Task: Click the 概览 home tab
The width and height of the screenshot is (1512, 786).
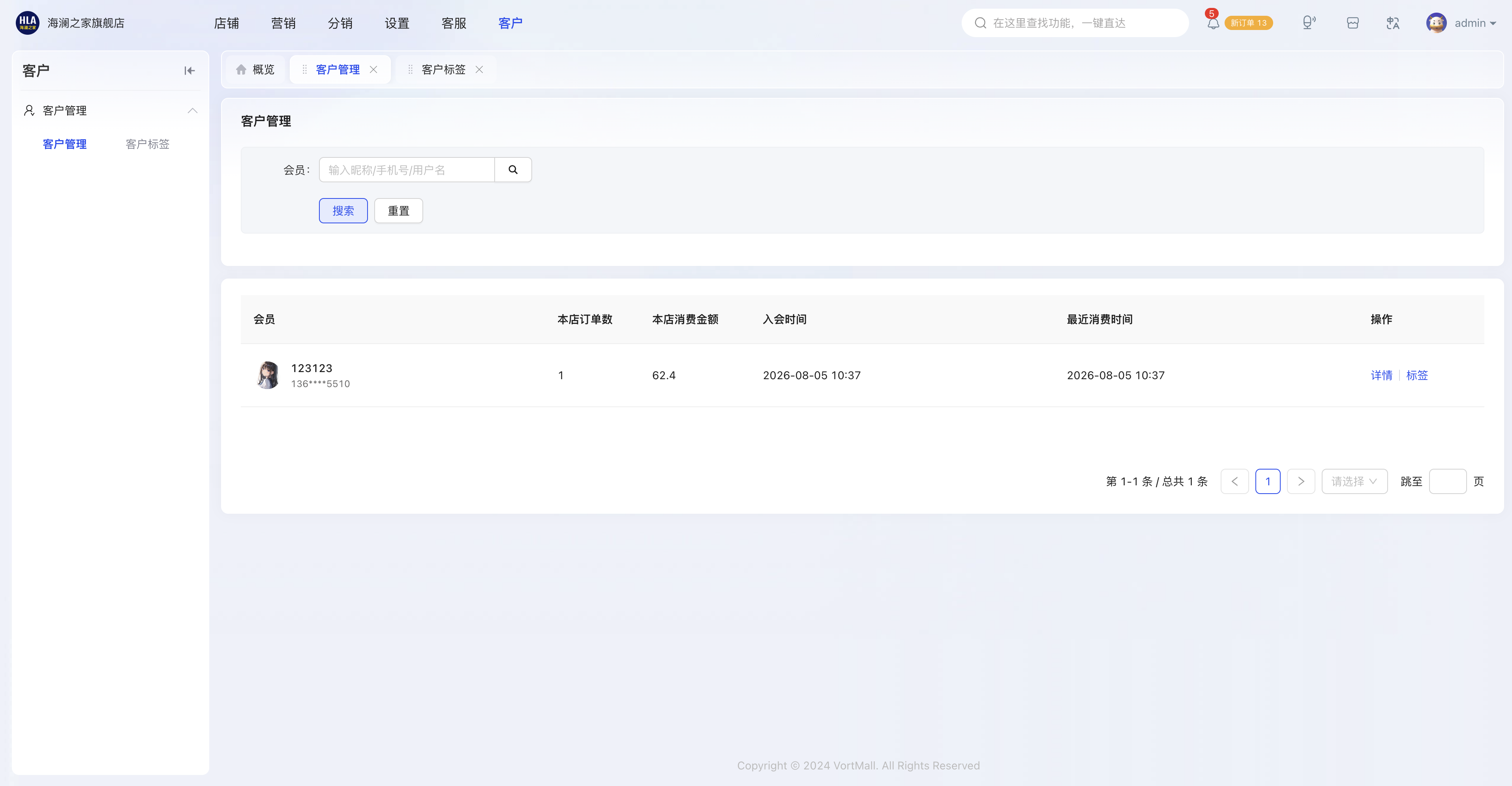Action: pos(255,69)
